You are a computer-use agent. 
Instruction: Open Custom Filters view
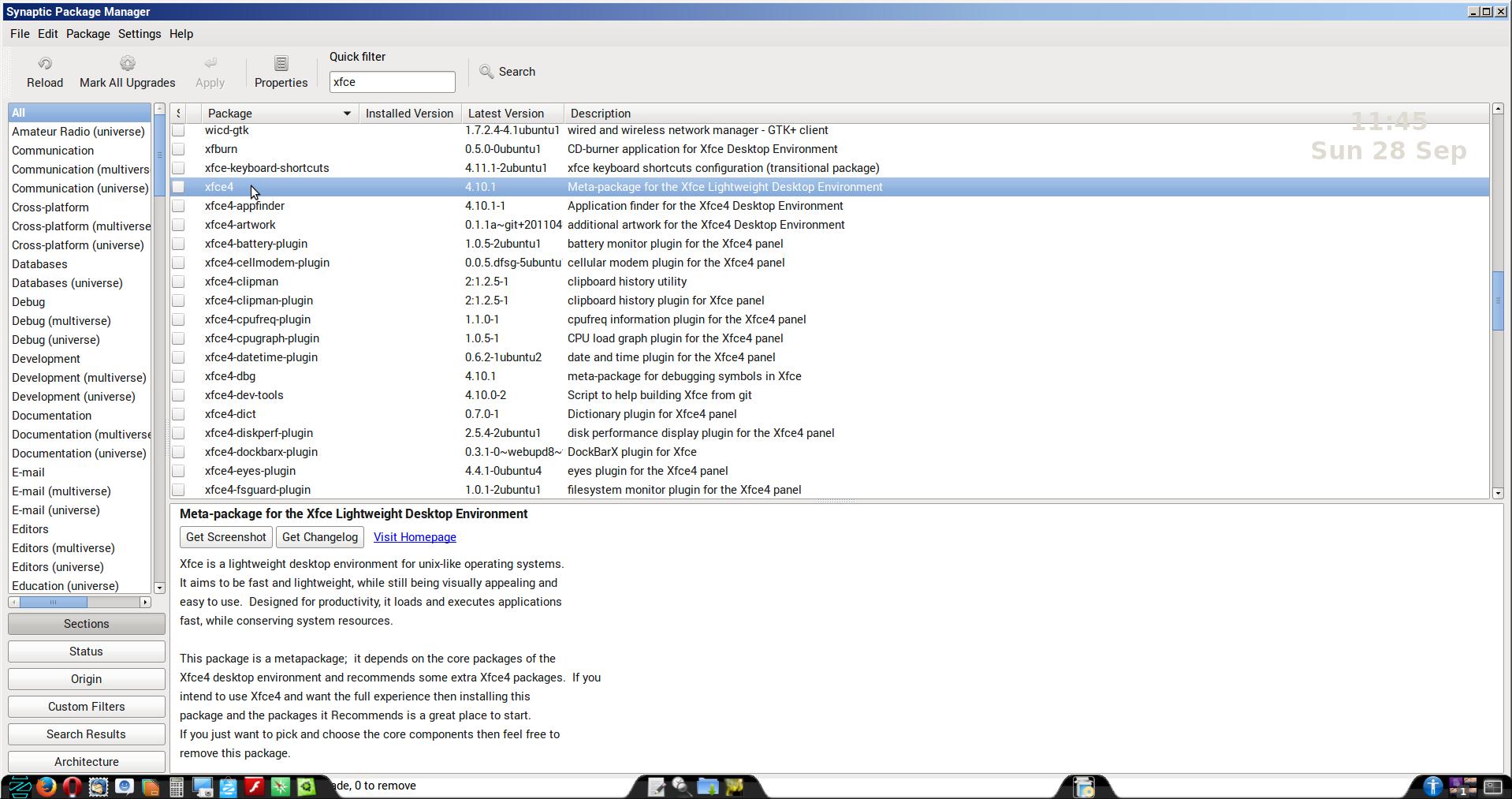[x=86, y=707]
